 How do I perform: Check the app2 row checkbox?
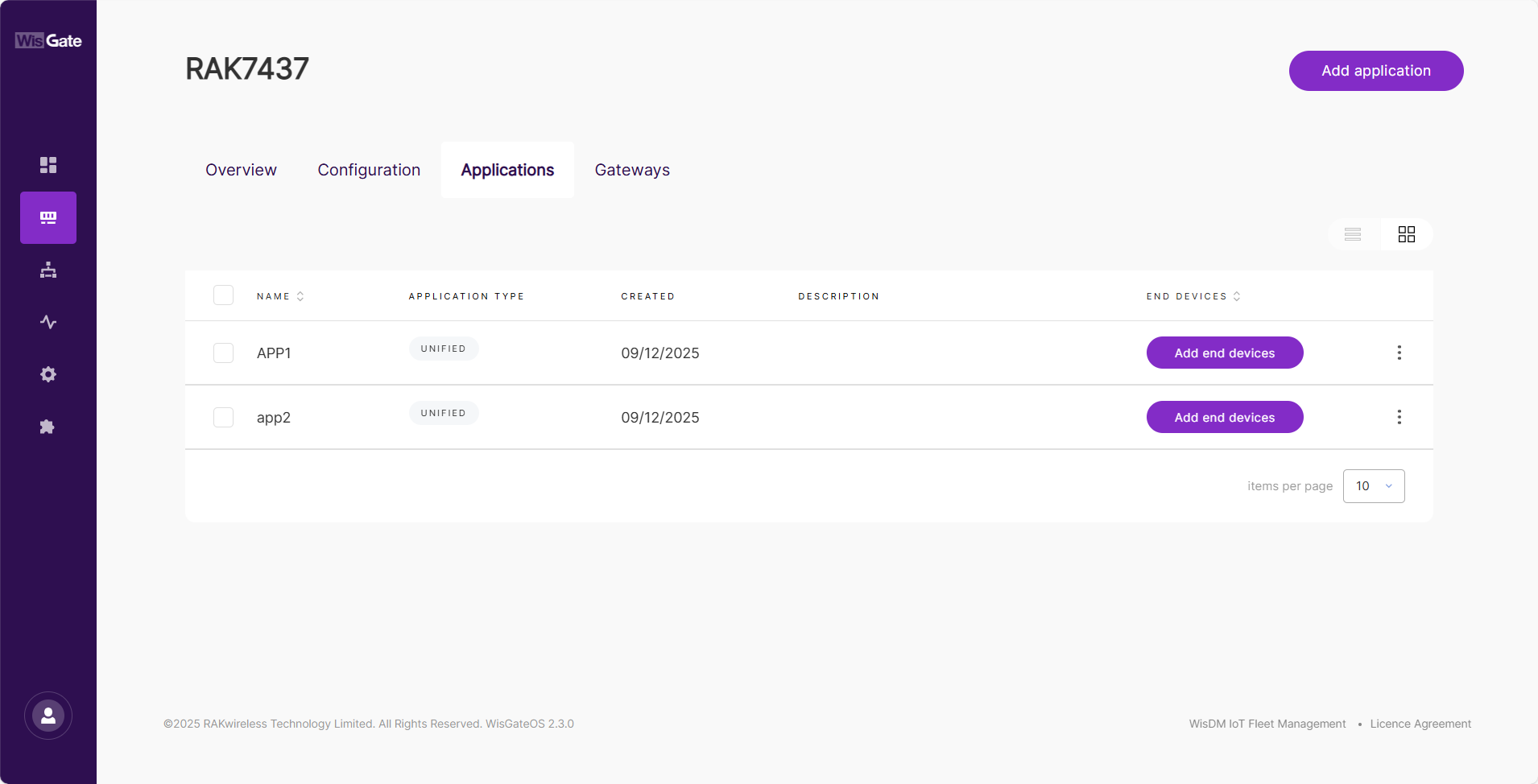(223, 417)
